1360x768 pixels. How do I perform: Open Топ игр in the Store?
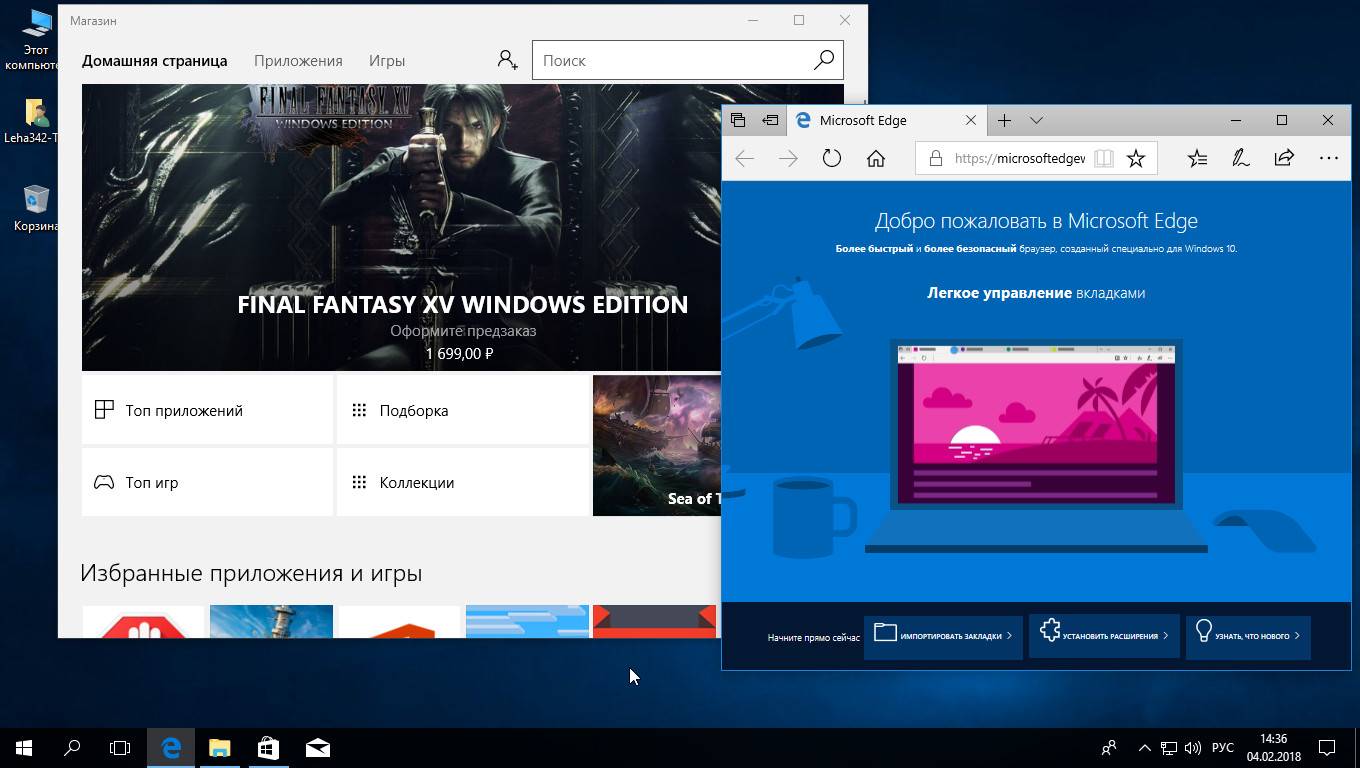coord(207,482)
